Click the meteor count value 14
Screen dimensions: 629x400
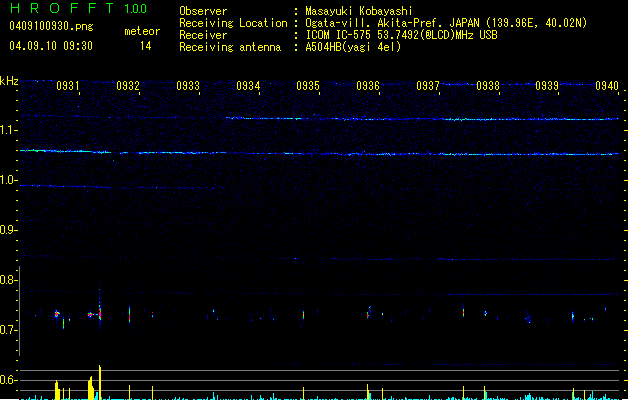coord(146,46)
